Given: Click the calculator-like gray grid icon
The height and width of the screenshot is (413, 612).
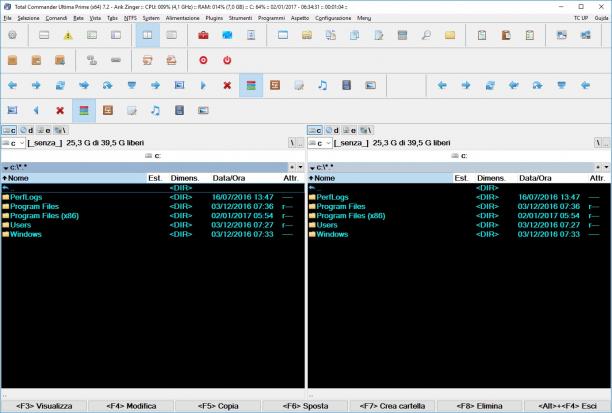Looking at the screenshot, I should (x=402, y=36).
